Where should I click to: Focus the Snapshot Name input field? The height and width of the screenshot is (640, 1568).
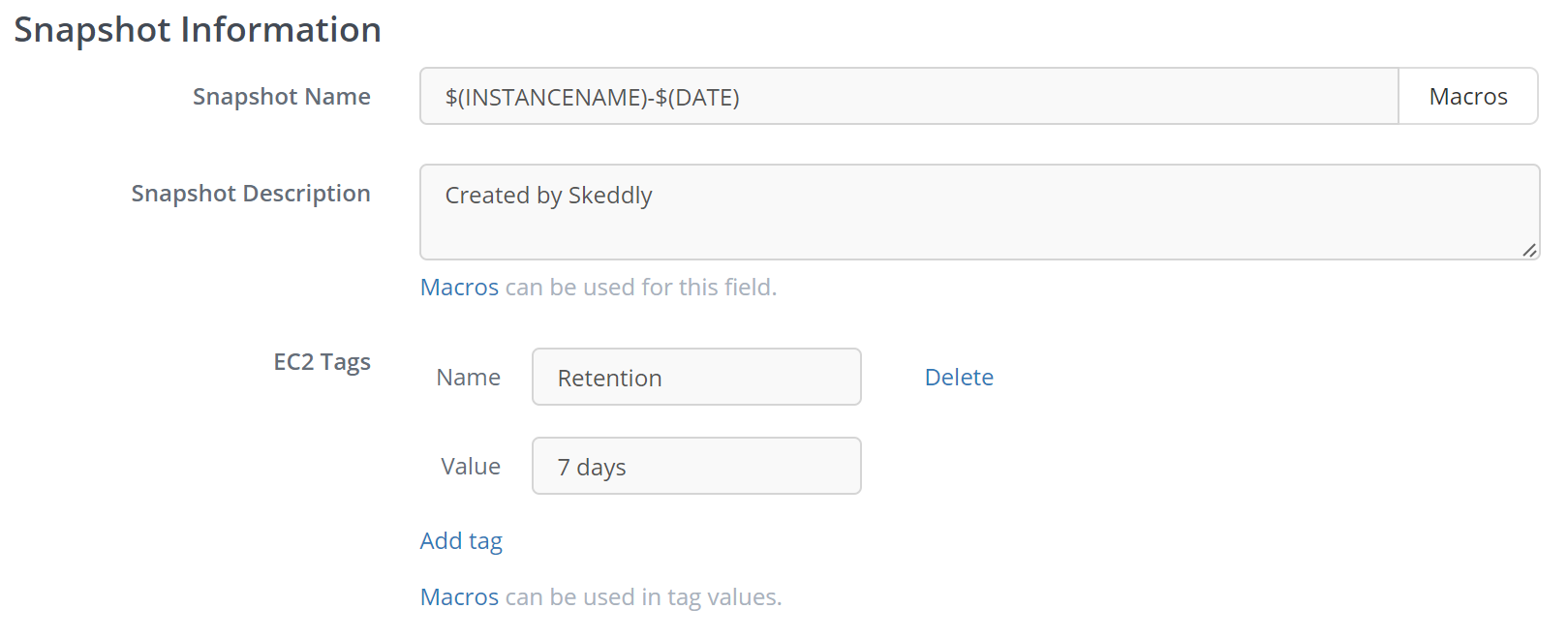[908, 96]
